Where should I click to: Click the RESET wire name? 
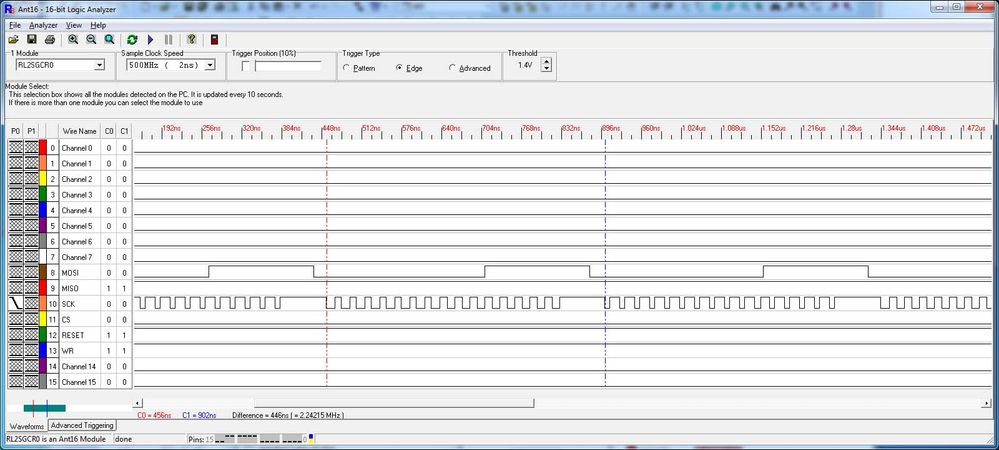(71, 335)
